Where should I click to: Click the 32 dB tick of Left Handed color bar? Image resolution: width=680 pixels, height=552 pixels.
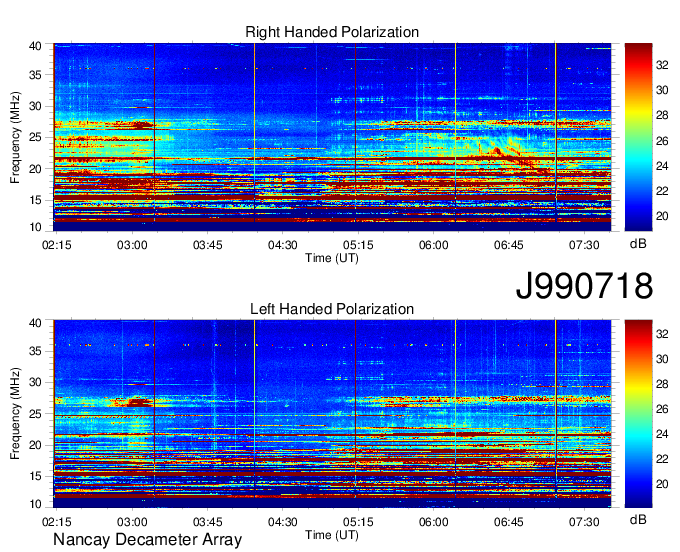[x=662, y=334]
